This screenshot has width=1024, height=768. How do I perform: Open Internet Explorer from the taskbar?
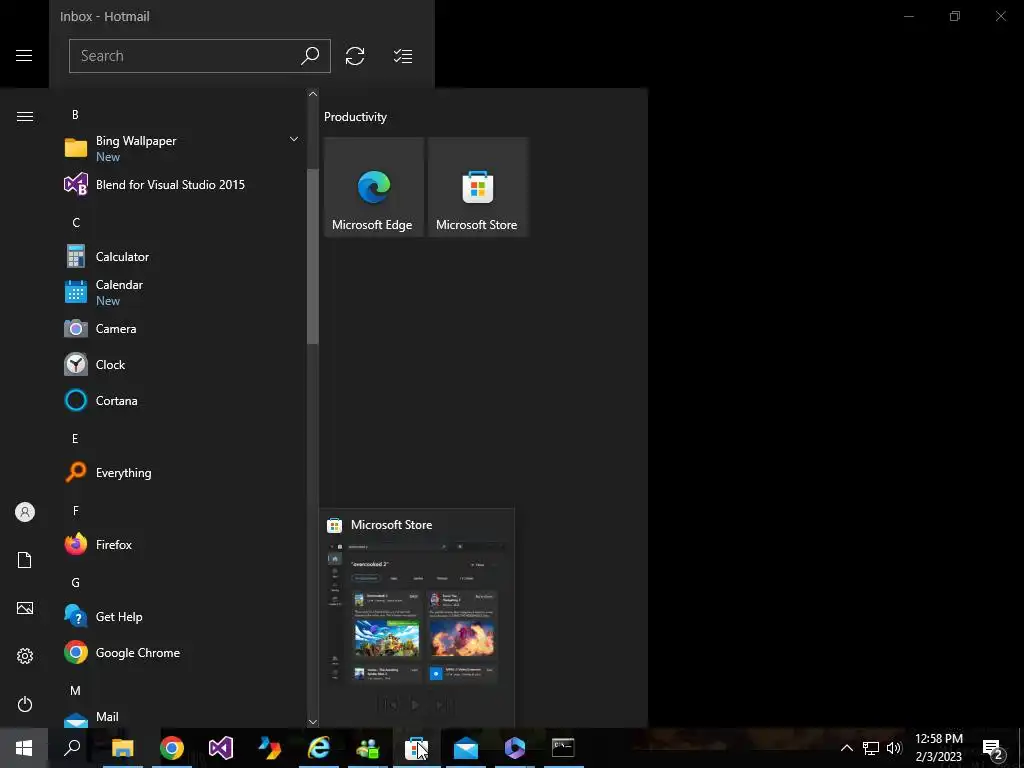click(319, 748)
